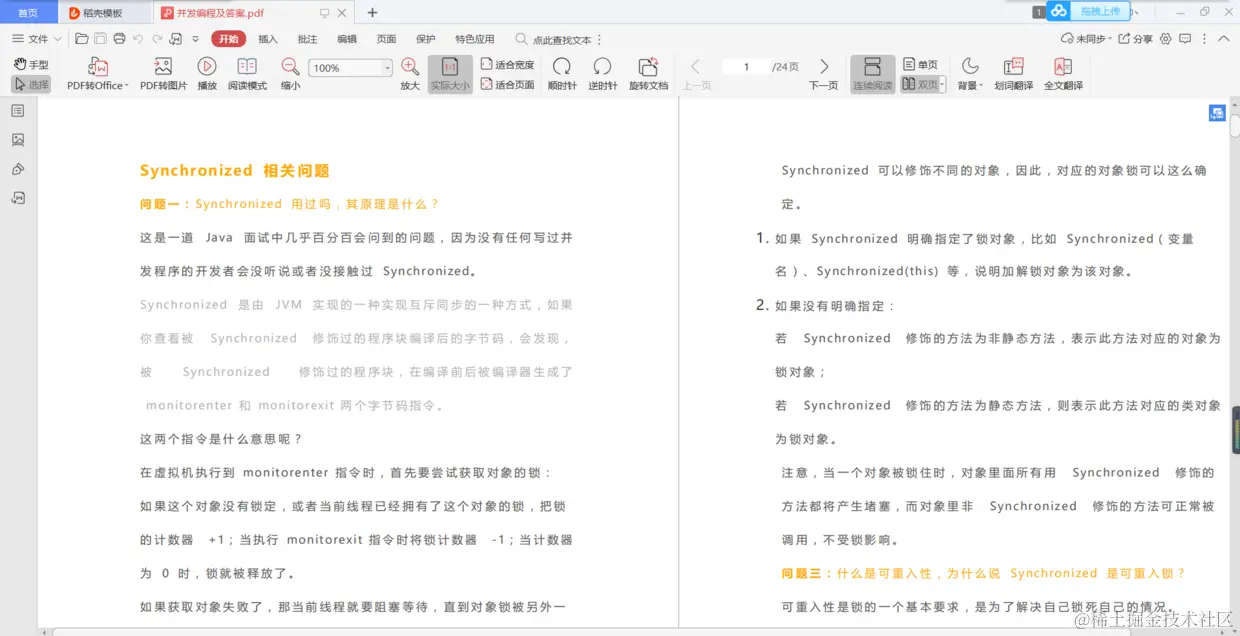
Task: Open 全文翻译 full-text translation
Action: coord(1063,74)
